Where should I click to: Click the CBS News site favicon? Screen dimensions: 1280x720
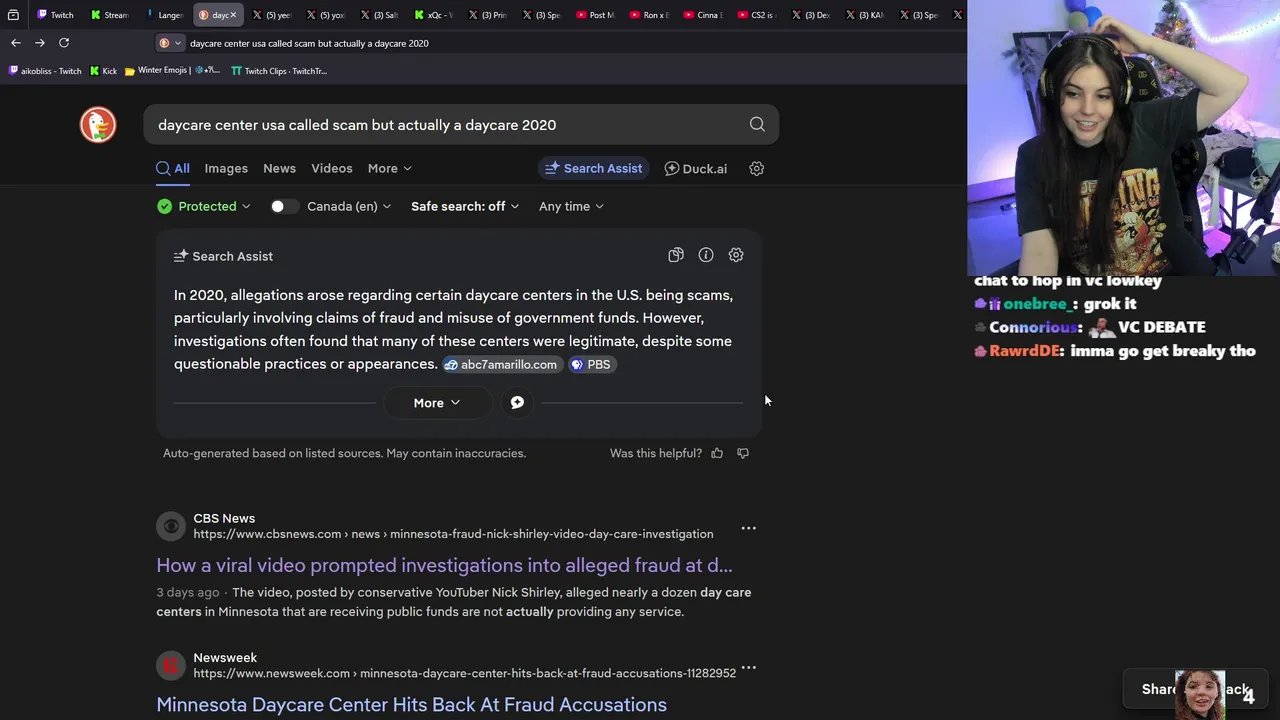click(171, 526)
